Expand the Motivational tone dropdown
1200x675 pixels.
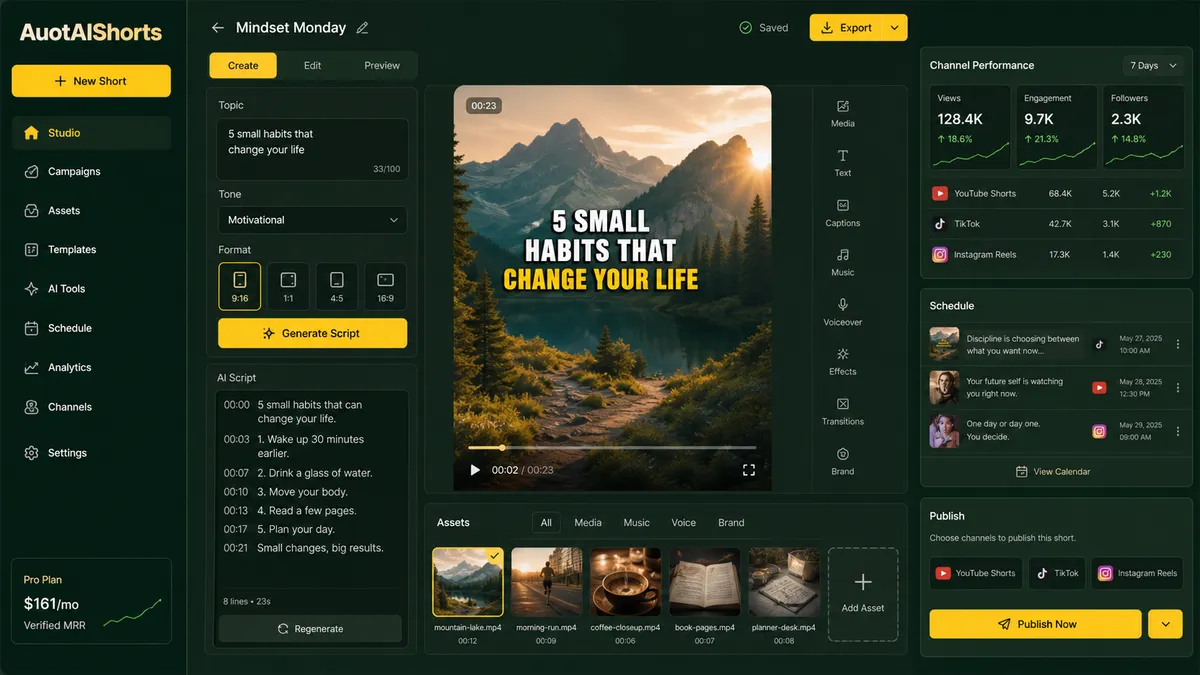[x=313, y=220]
